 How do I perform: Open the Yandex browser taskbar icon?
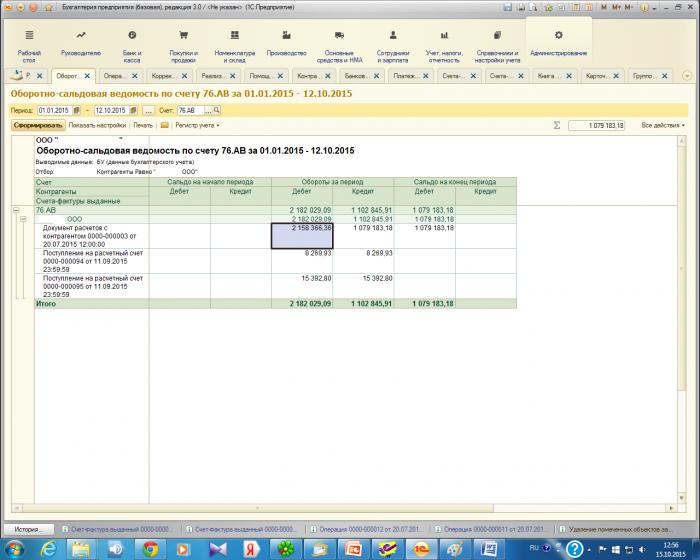pyautogui.click(x=251, y=549)
